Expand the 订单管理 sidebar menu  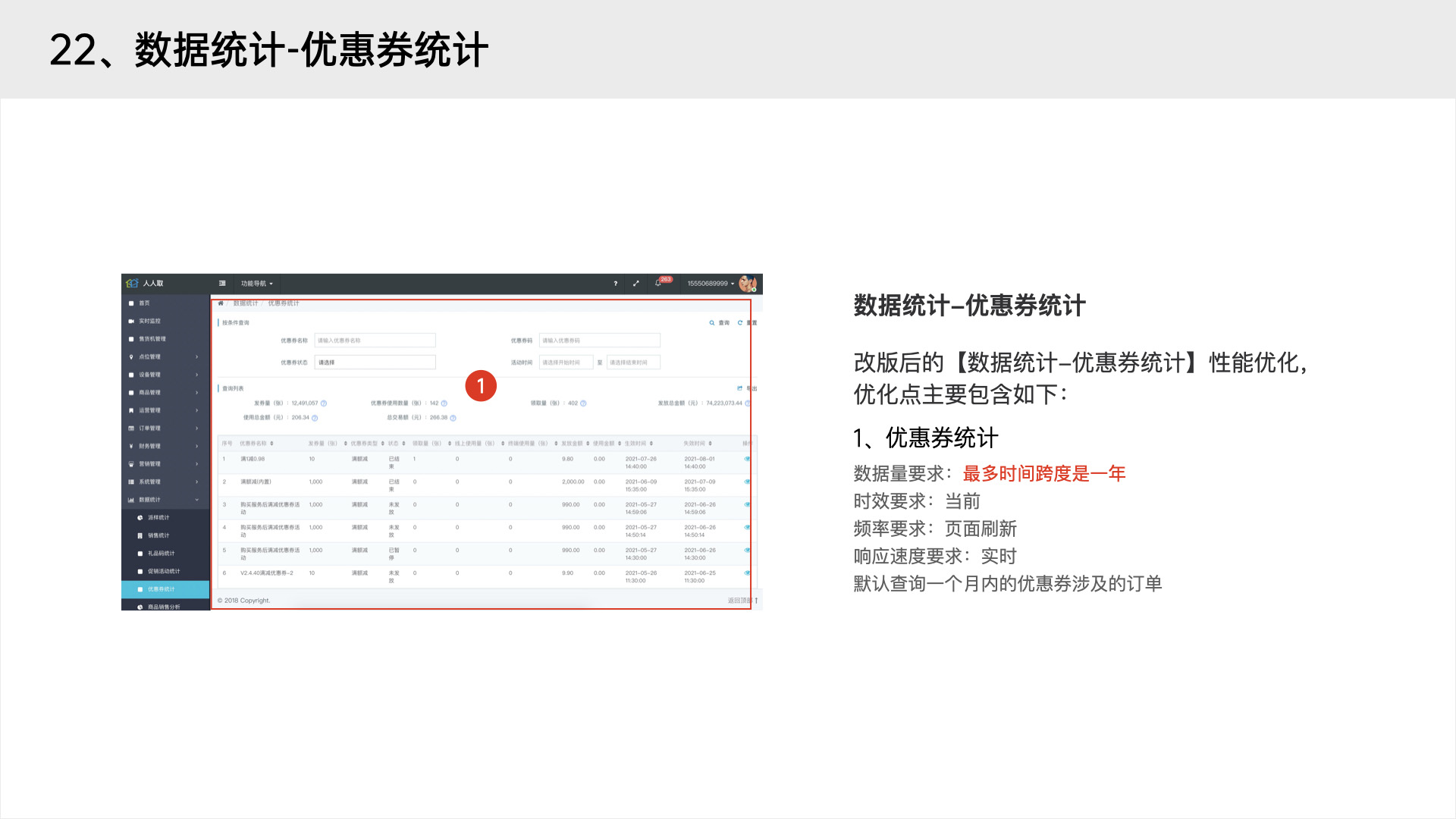(x=165, y=428)
